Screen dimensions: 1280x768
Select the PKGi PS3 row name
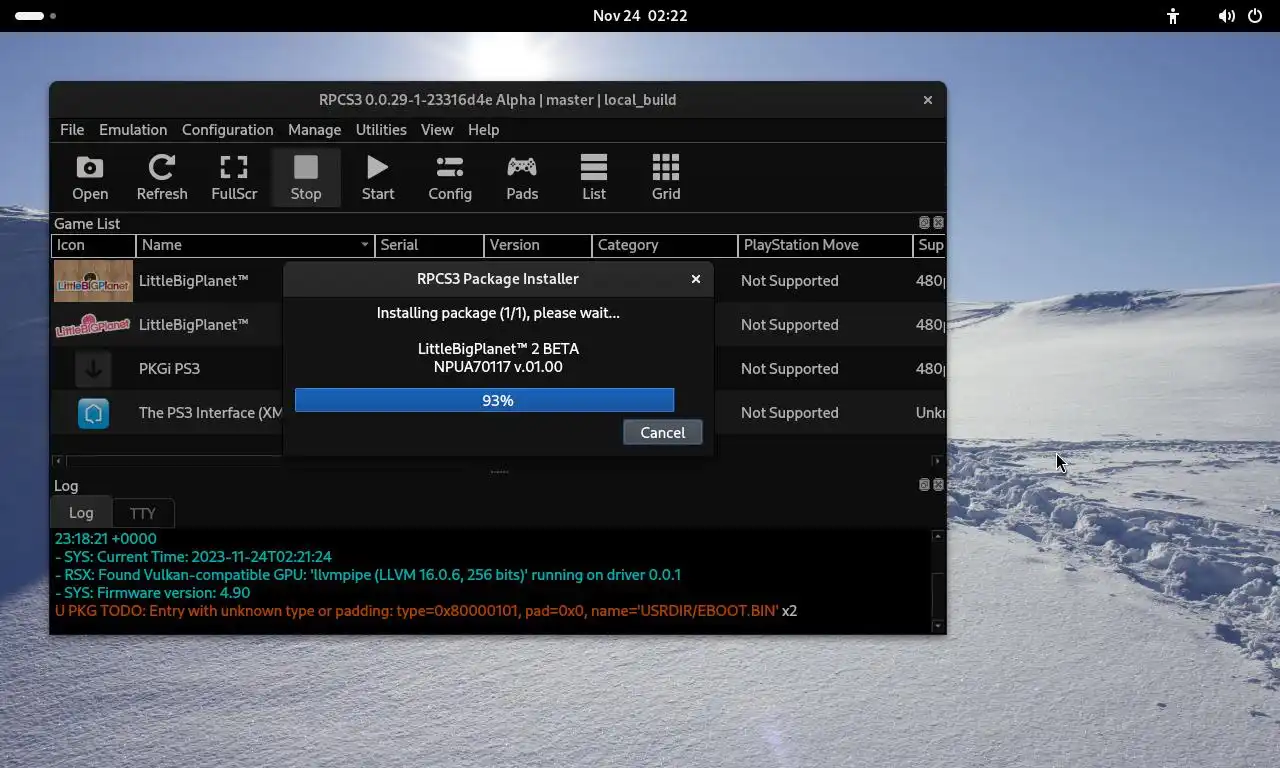tap(169, 369)
